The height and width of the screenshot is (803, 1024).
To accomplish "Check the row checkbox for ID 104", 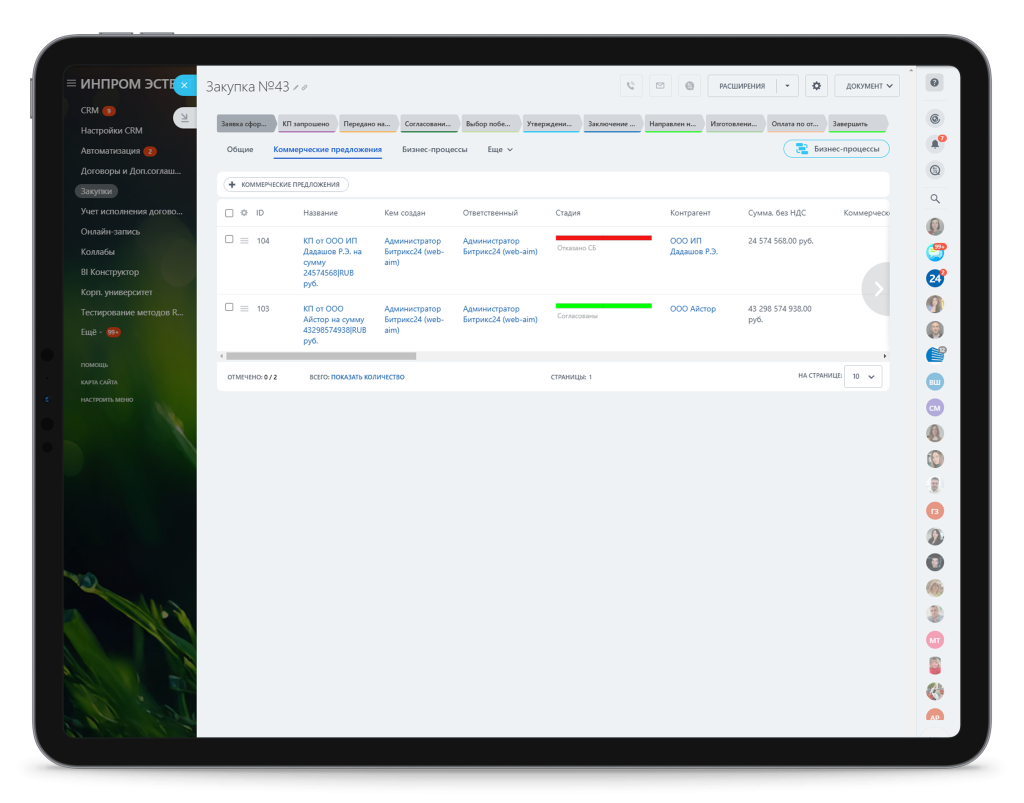I will (x=229, y=239).
